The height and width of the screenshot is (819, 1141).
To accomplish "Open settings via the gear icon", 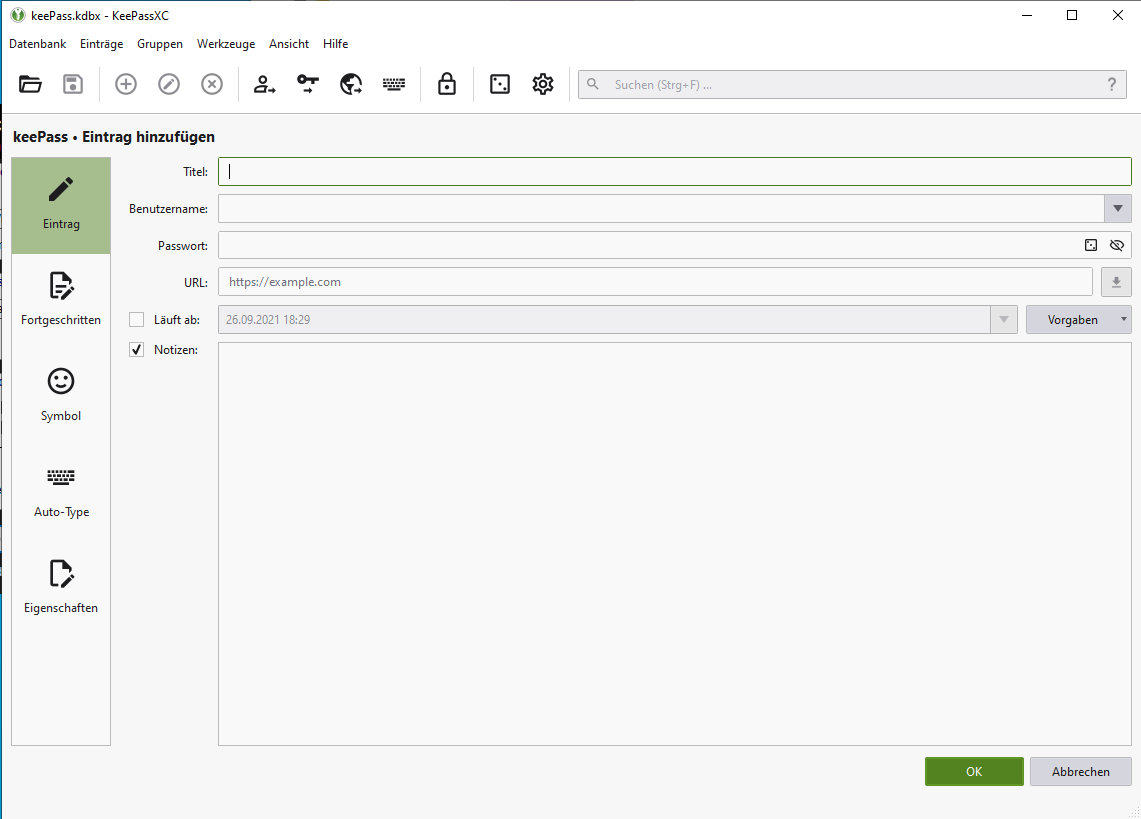I will (543, 85).
